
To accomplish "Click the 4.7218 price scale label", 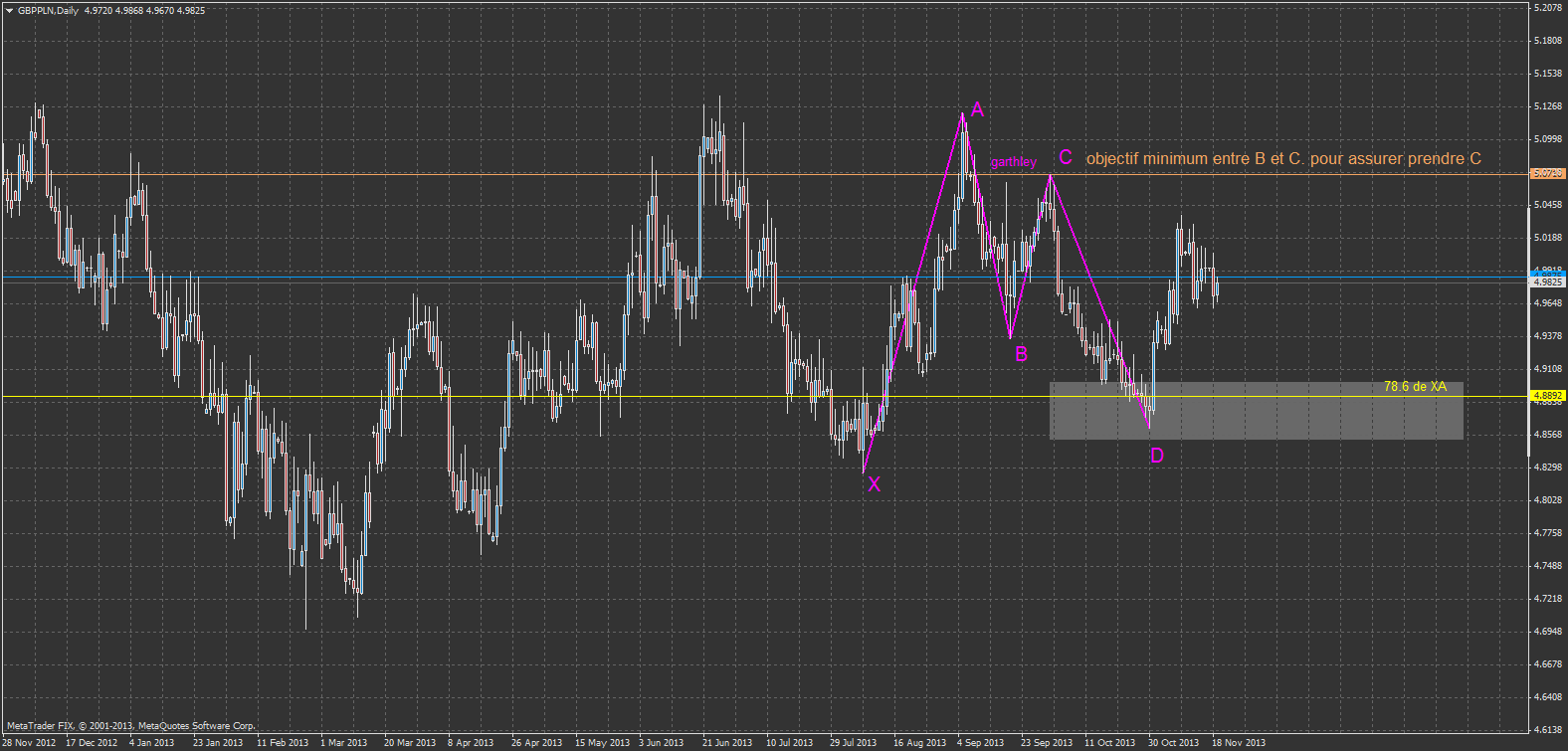I will (x=1547, y=599).
